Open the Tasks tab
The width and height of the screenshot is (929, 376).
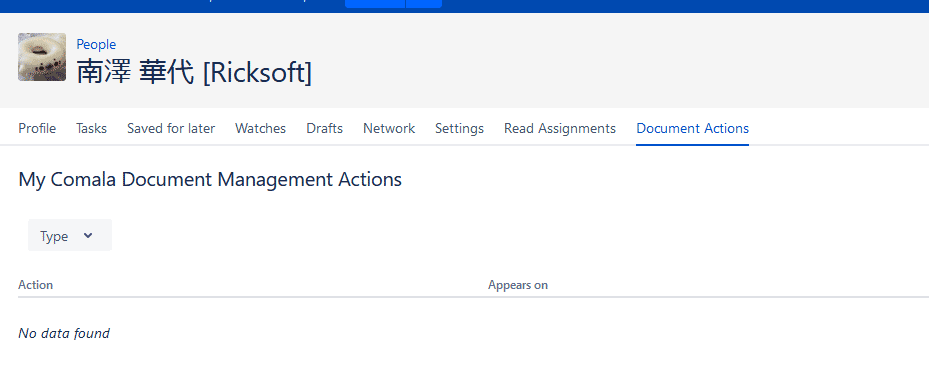coord(91,128)
